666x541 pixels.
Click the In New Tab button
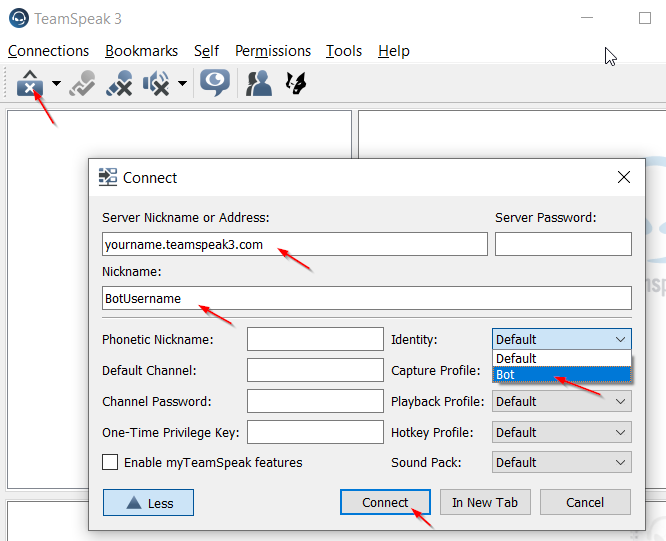click(x=485, y=502)
